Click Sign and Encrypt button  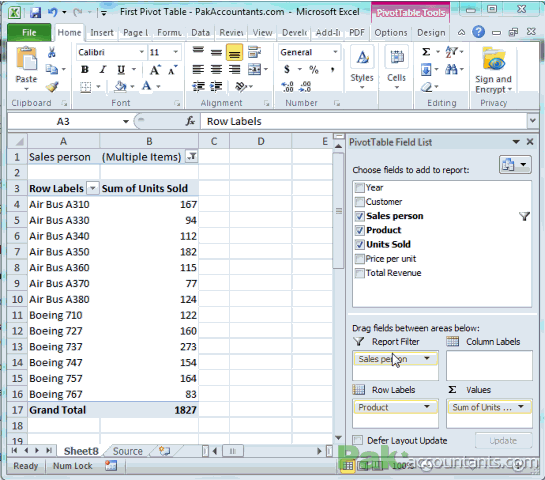[493, 71]
